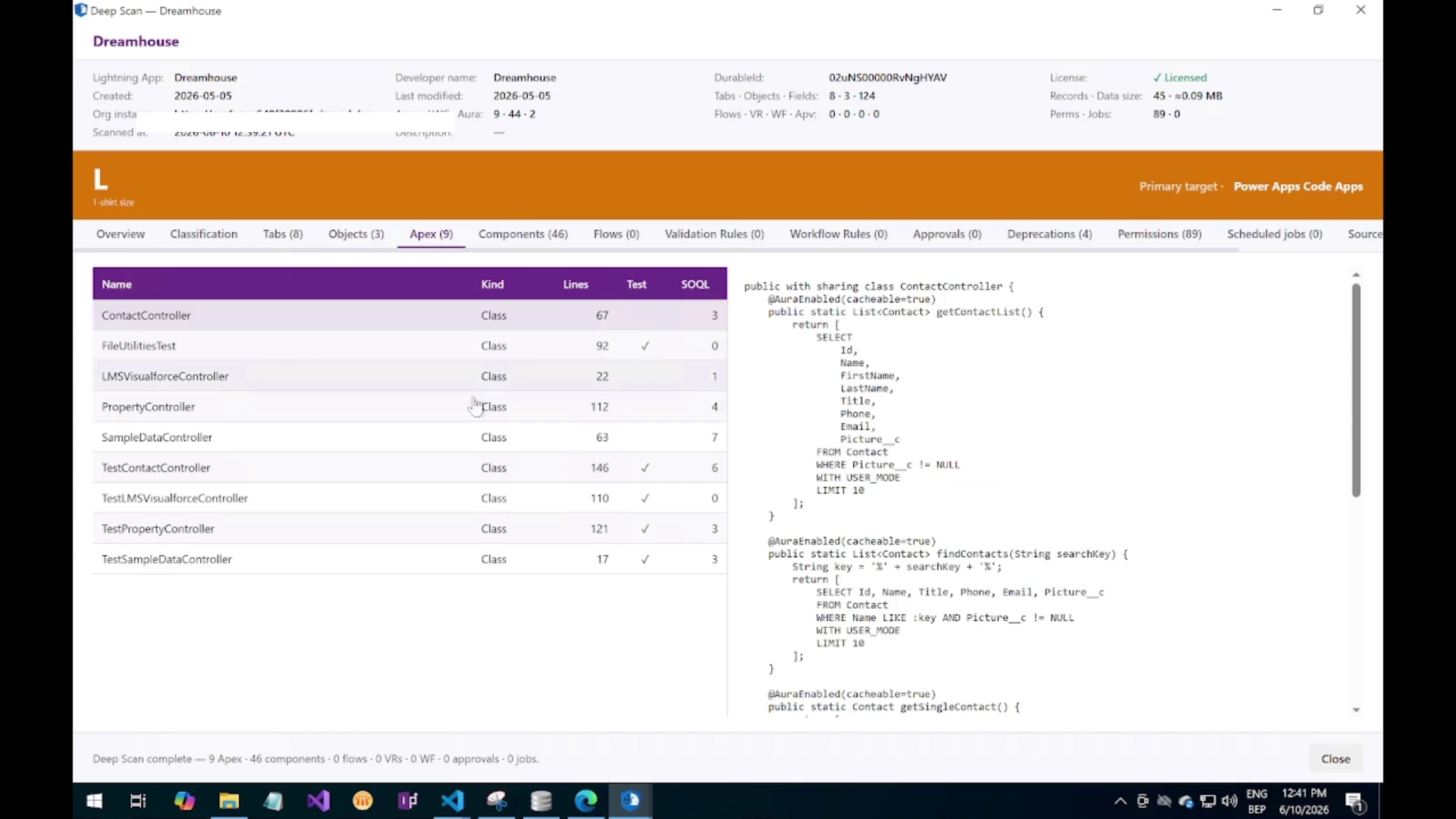Select the TestContactController row

point(409,468)
